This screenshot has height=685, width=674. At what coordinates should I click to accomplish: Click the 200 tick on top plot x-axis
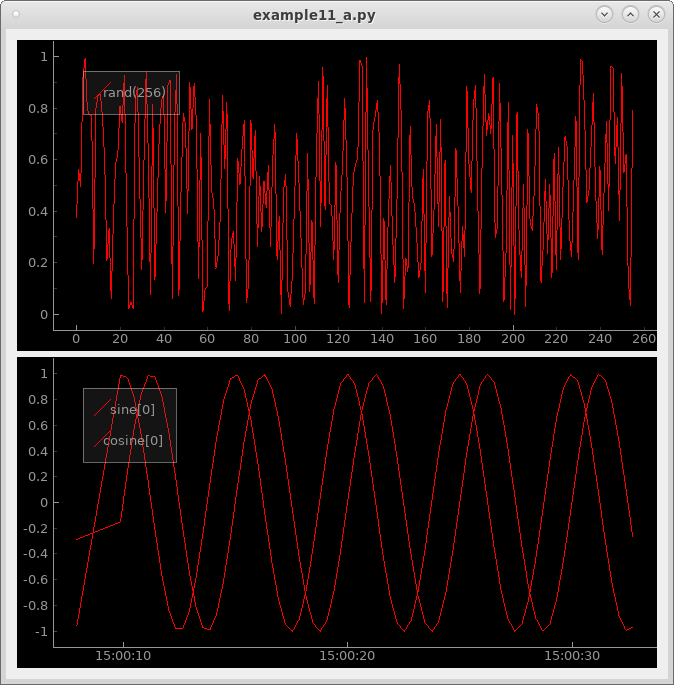tap(513, 339)
